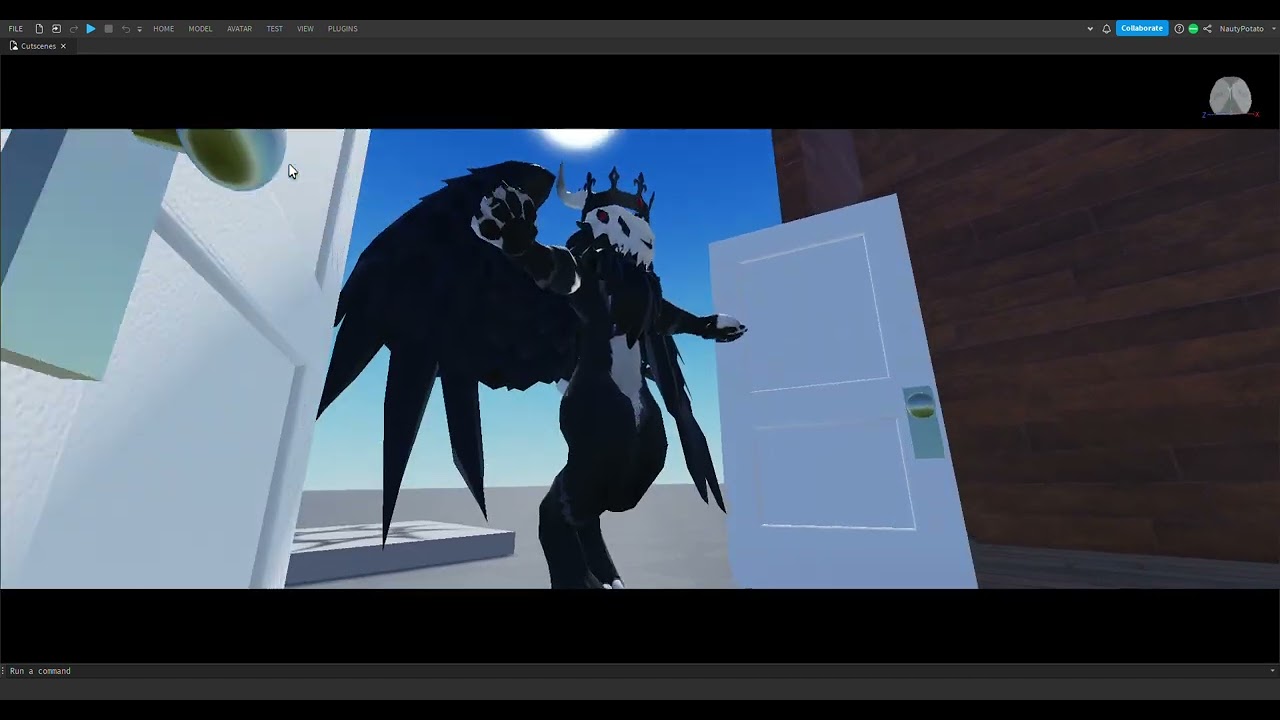Switch to the MODEL ribbon tab

pyautogui.click(x=200, y=29)
